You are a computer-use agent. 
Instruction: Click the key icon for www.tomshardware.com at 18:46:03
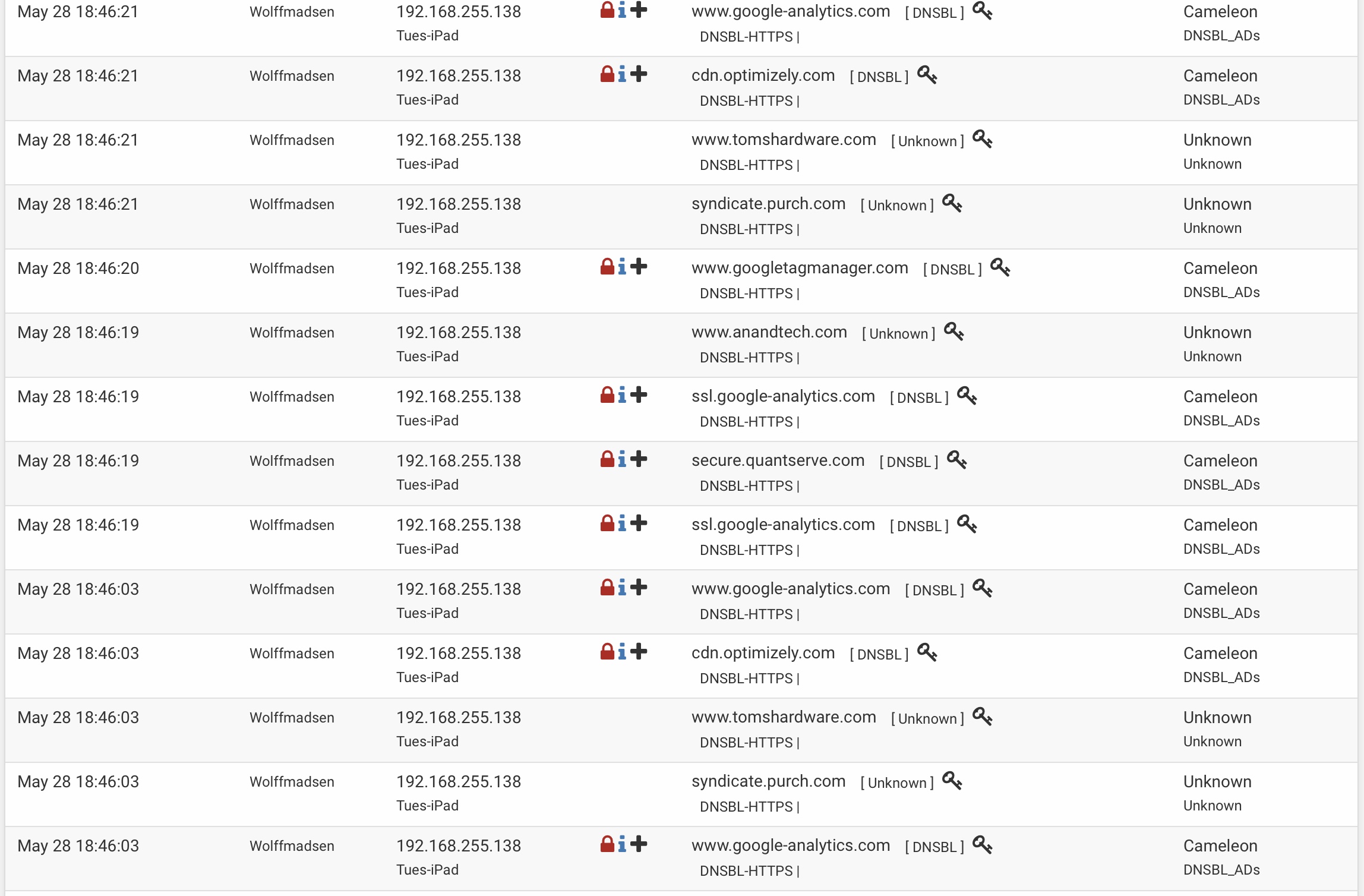tap(982, 717)
